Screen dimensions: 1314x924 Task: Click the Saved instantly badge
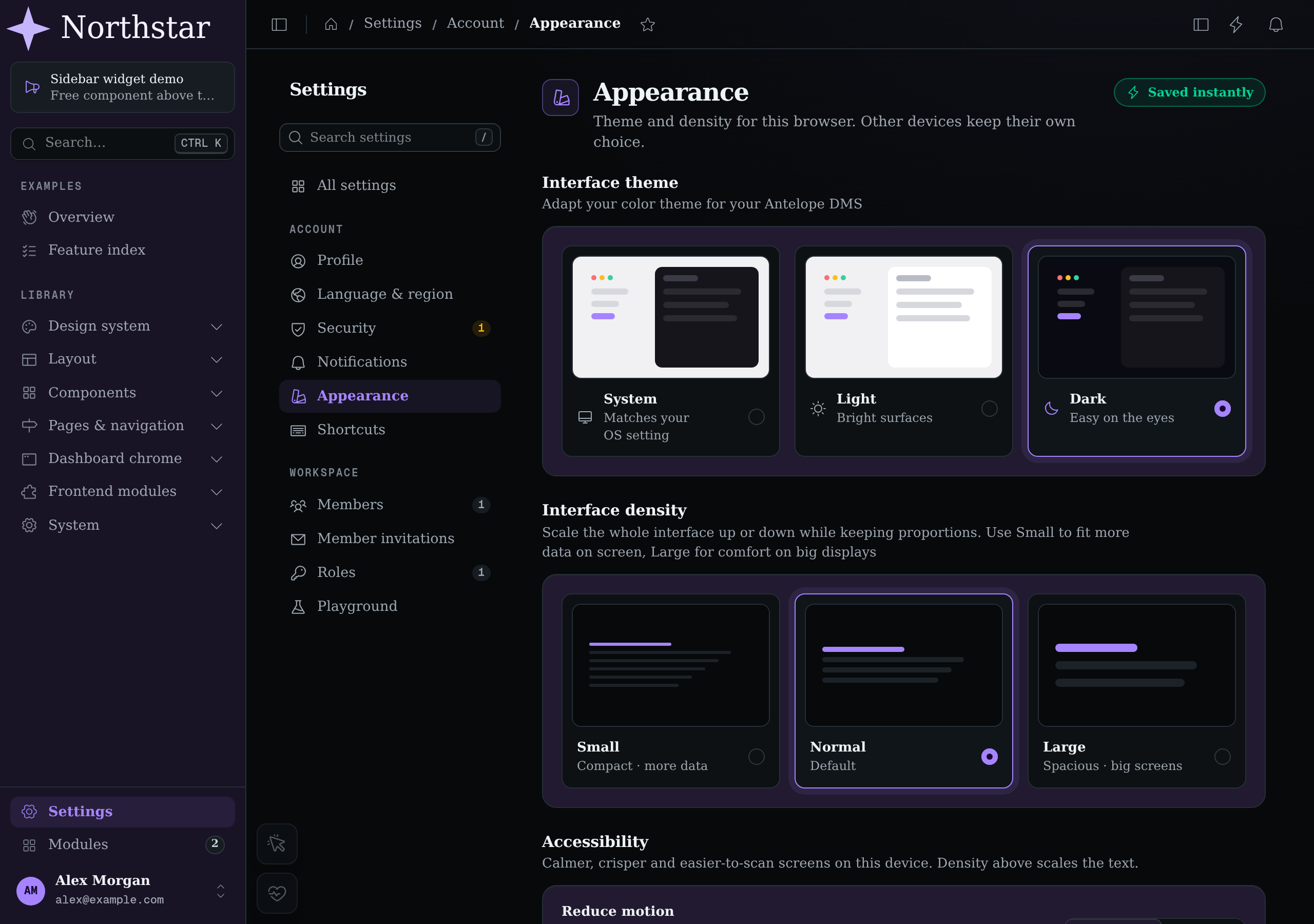point(1189,92)
